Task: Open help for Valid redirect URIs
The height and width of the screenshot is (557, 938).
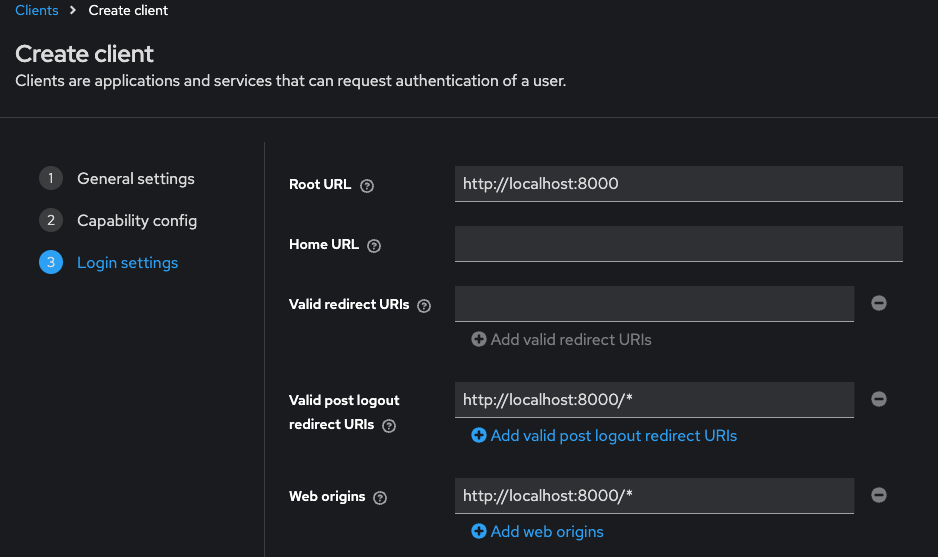Action: 424,305
